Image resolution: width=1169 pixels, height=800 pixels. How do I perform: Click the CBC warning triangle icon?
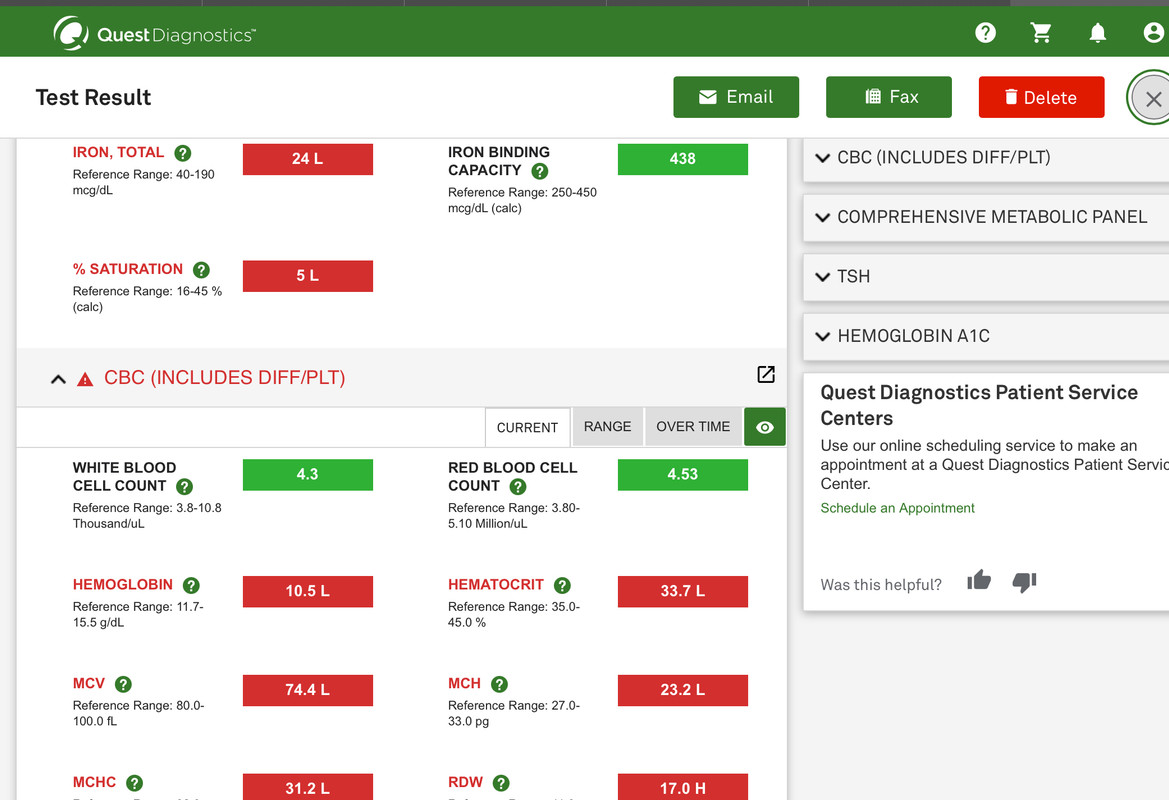tap(85, 379)
